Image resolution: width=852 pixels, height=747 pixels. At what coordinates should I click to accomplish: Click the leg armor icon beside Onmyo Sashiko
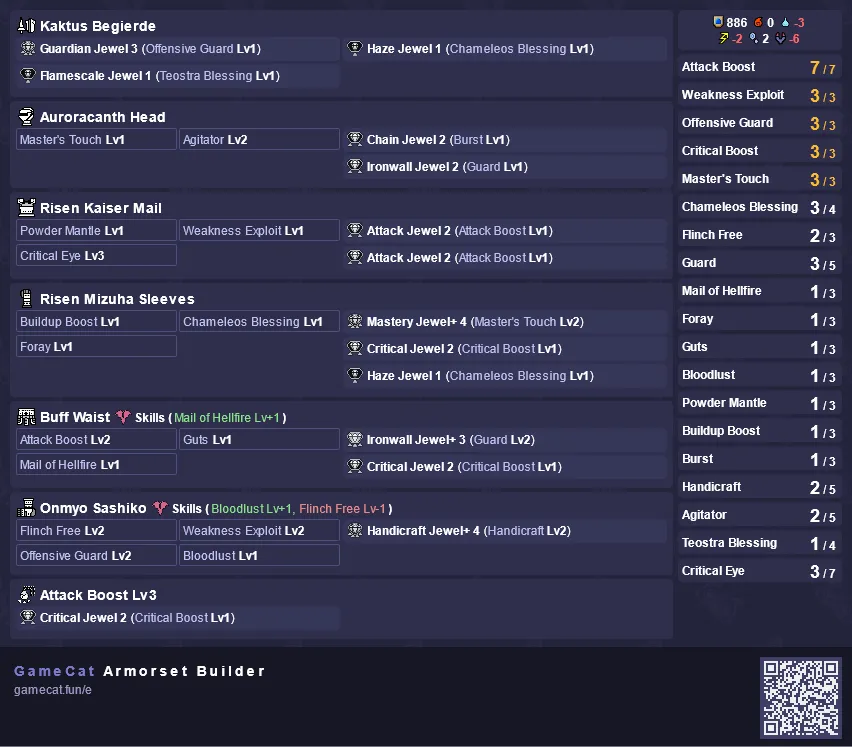pyautogui.click(x=26, y=508)
